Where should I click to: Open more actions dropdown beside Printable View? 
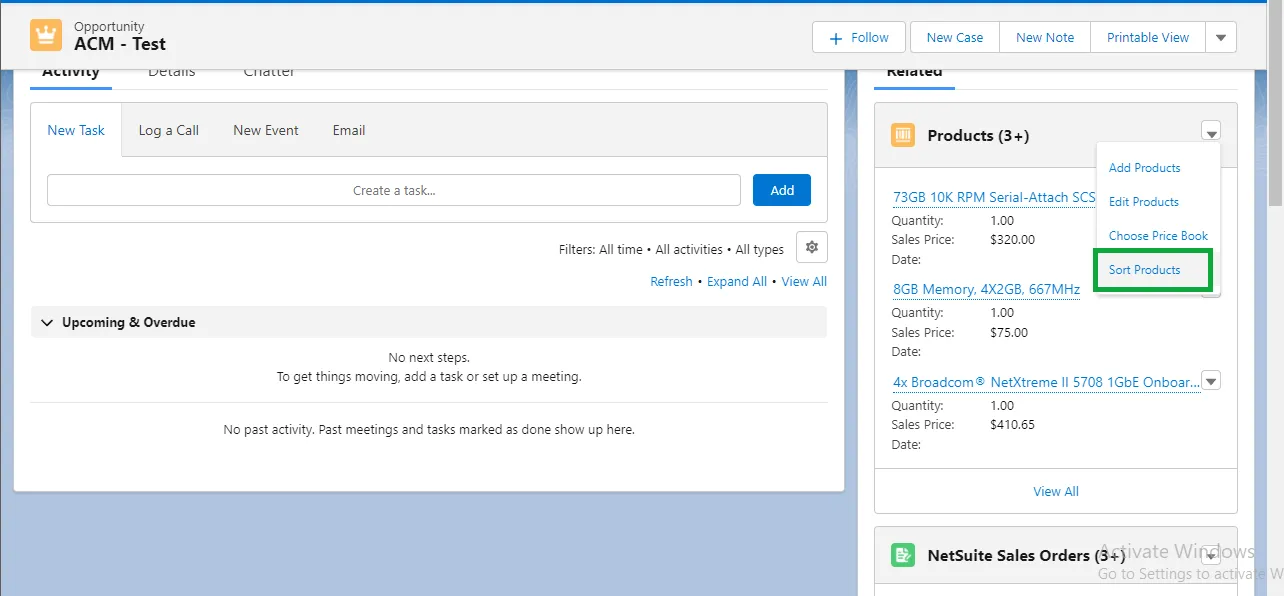coord(1221,37)
